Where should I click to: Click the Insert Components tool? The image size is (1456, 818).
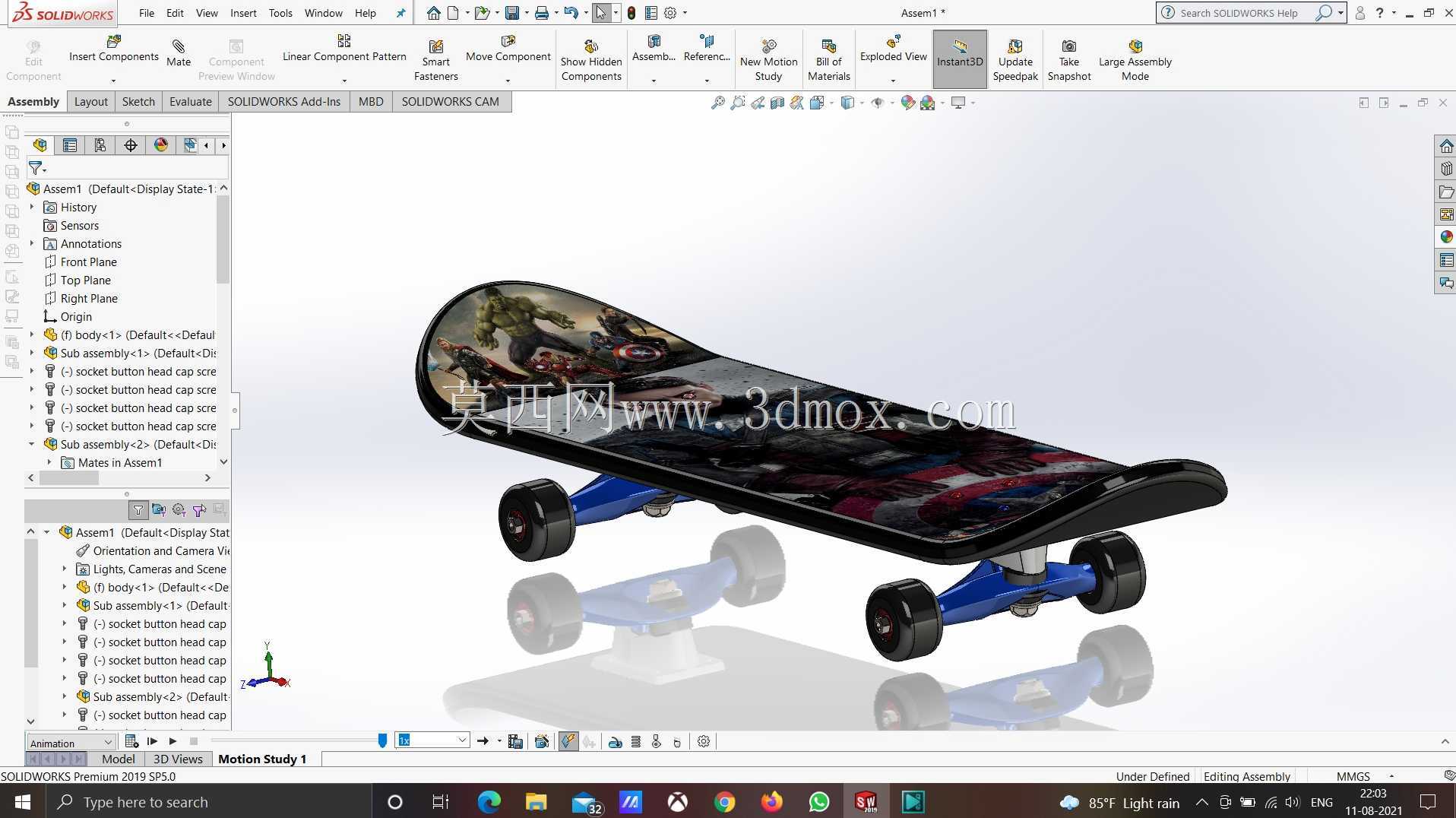point(114,49)
